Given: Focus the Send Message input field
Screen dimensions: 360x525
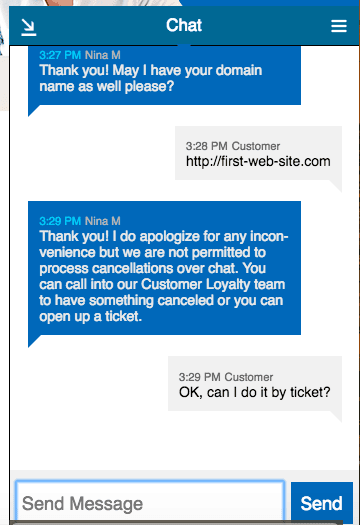Looking at the screenshot, I should (150, 503).
